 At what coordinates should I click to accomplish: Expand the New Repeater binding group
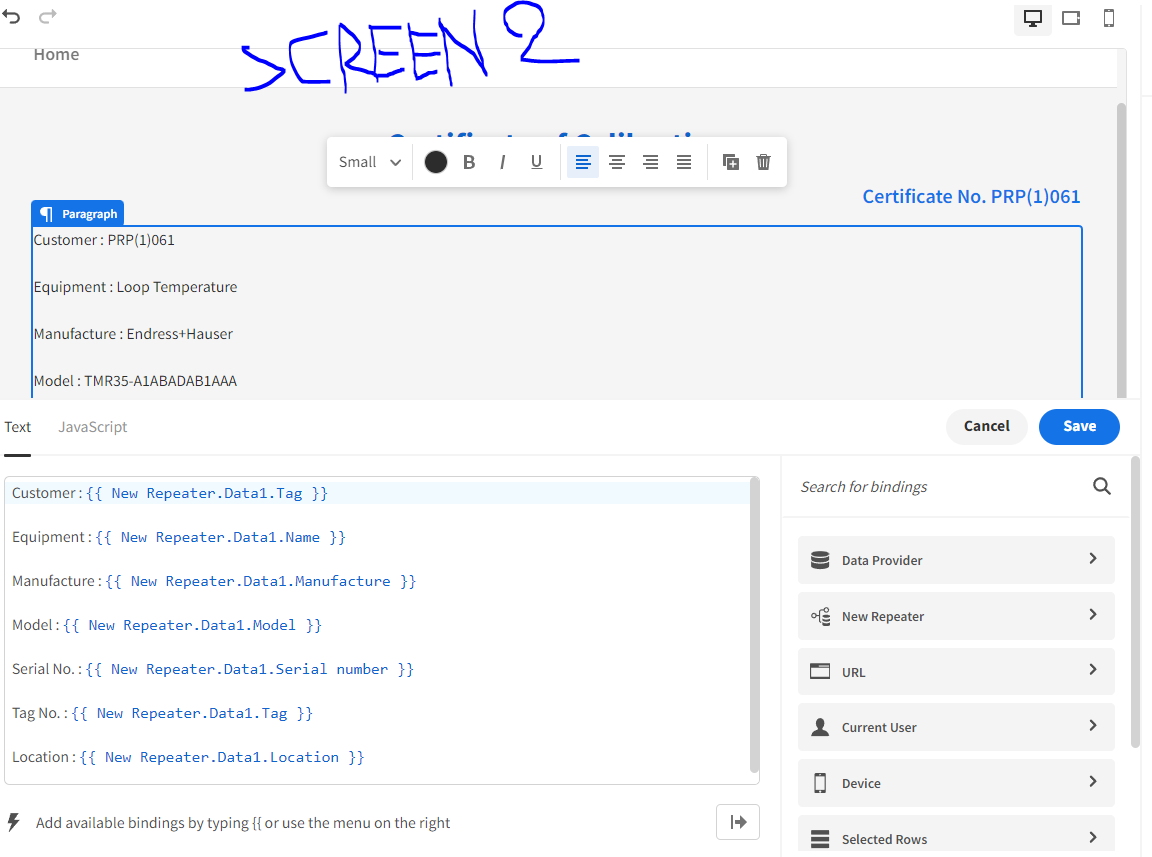955,615
